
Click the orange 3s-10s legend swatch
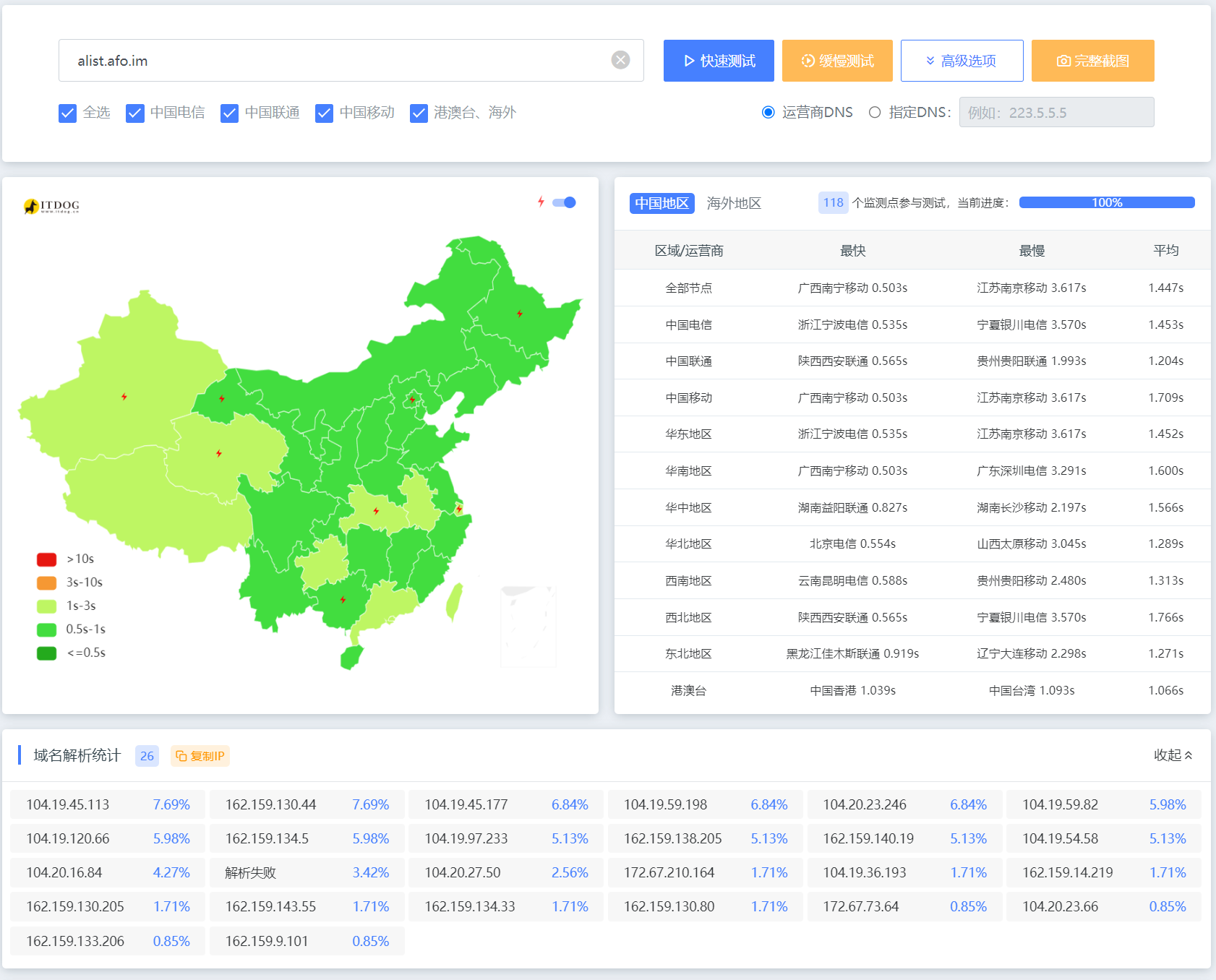click(x=47, y=583)
